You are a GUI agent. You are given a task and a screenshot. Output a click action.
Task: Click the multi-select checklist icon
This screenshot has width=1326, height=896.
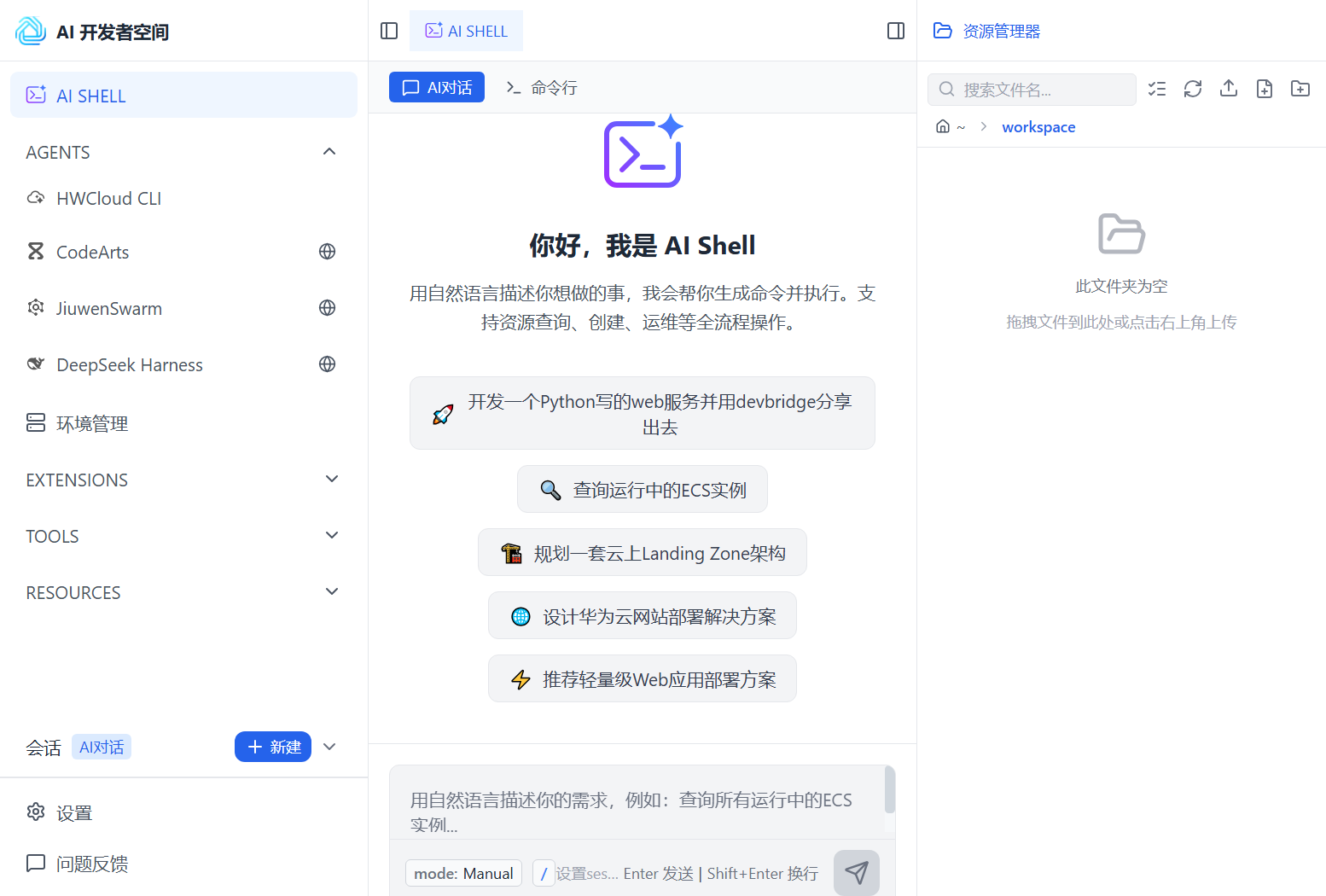(1157, 88)
